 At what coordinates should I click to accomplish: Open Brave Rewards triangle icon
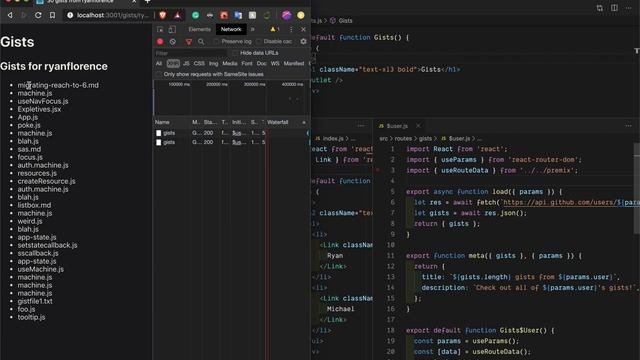pyautogui.click(x=177, y=15)
